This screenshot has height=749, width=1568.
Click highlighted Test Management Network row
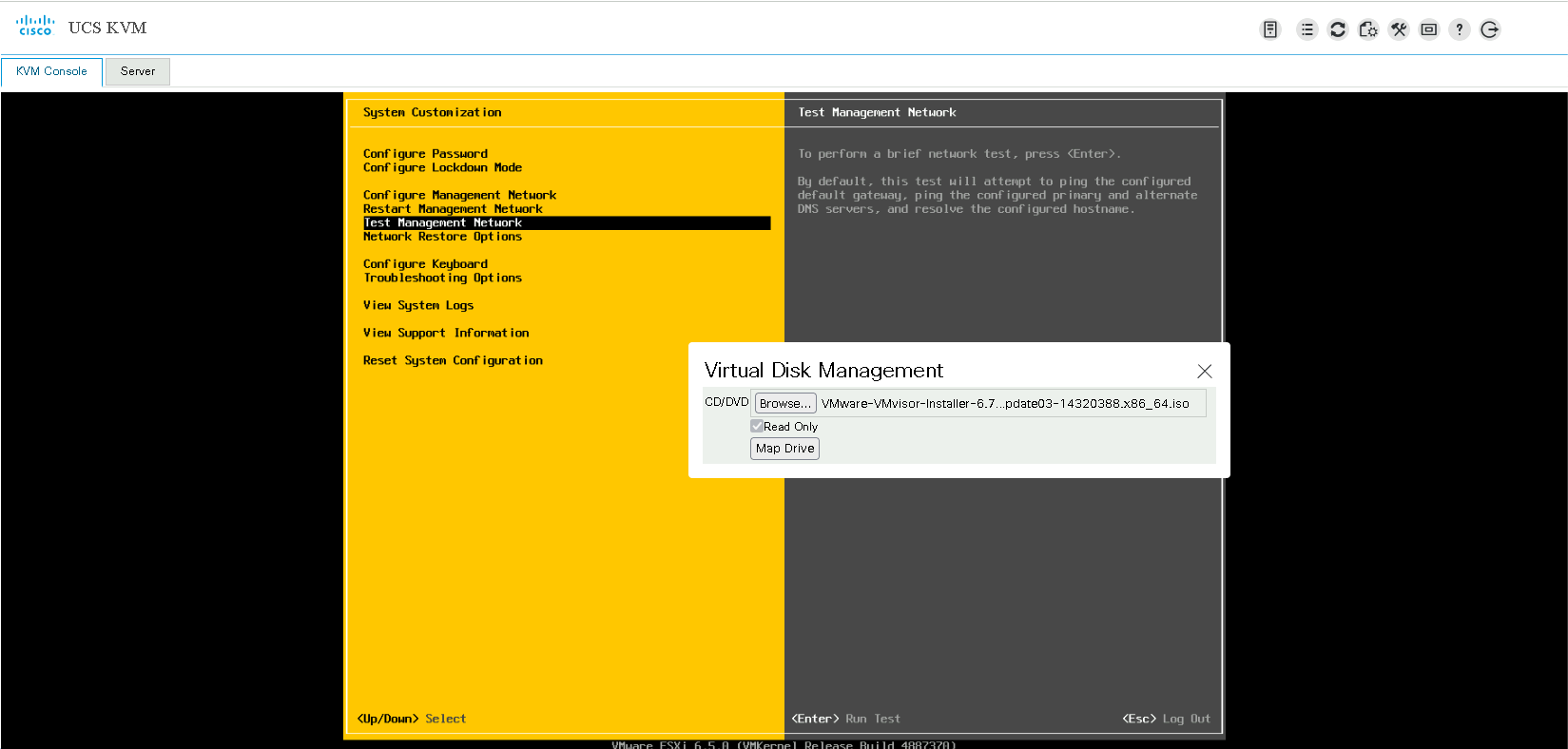point(566,222)
